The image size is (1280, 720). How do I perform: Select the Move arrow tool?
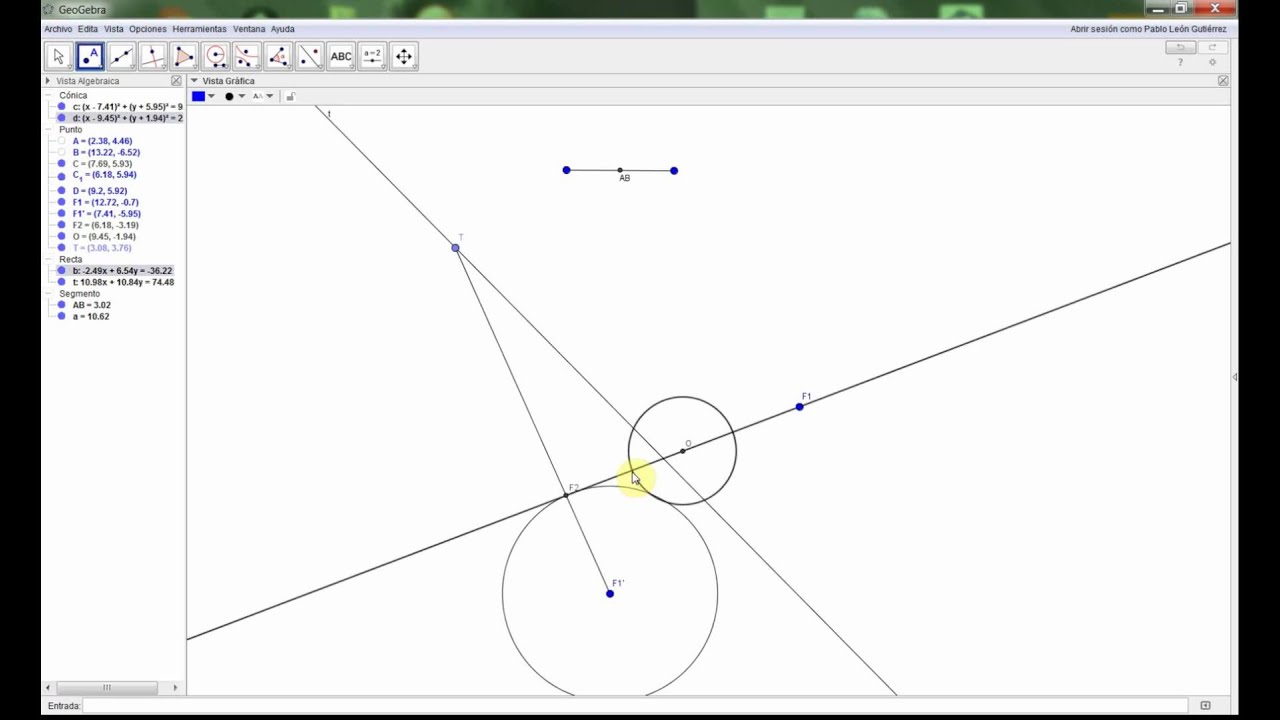coord(59,56)
